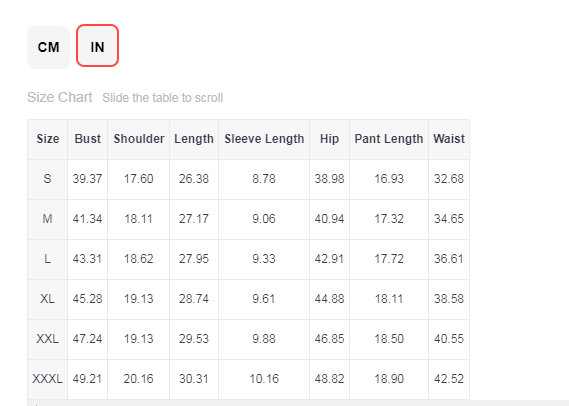Image resolution: width=569 pixels, height=406 pixels.
Task: Click the Size column header
Action: click(48, 139)
